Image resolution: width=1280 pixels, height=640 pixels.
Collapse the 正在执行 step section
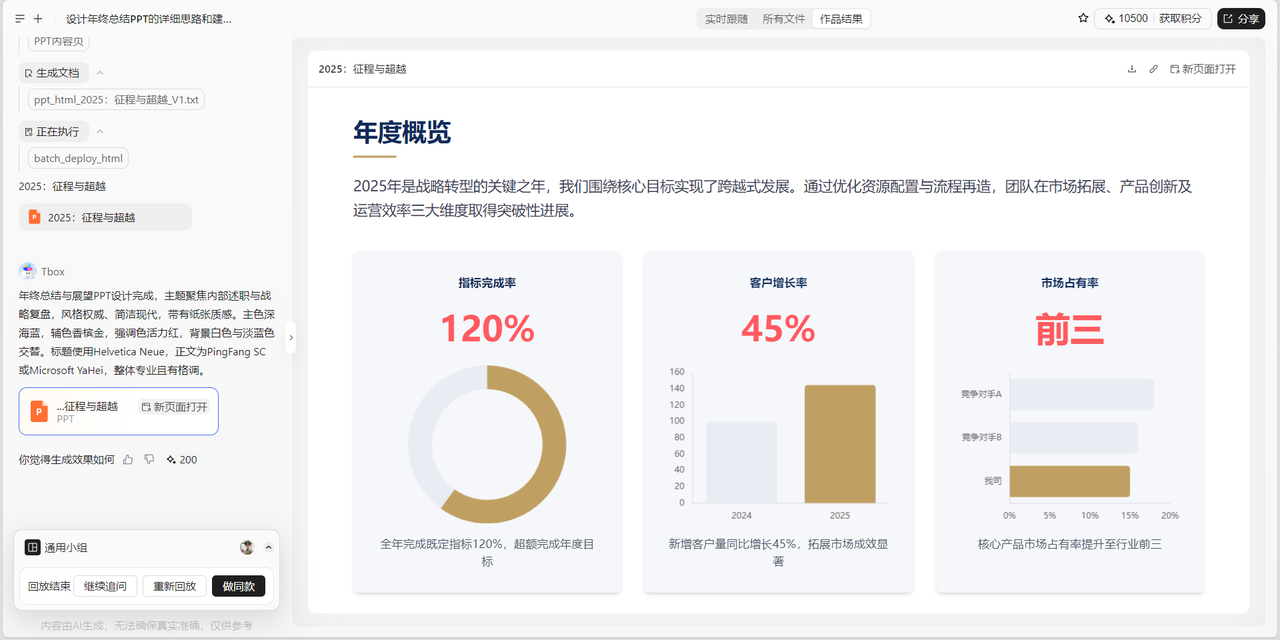coord(100,132)
